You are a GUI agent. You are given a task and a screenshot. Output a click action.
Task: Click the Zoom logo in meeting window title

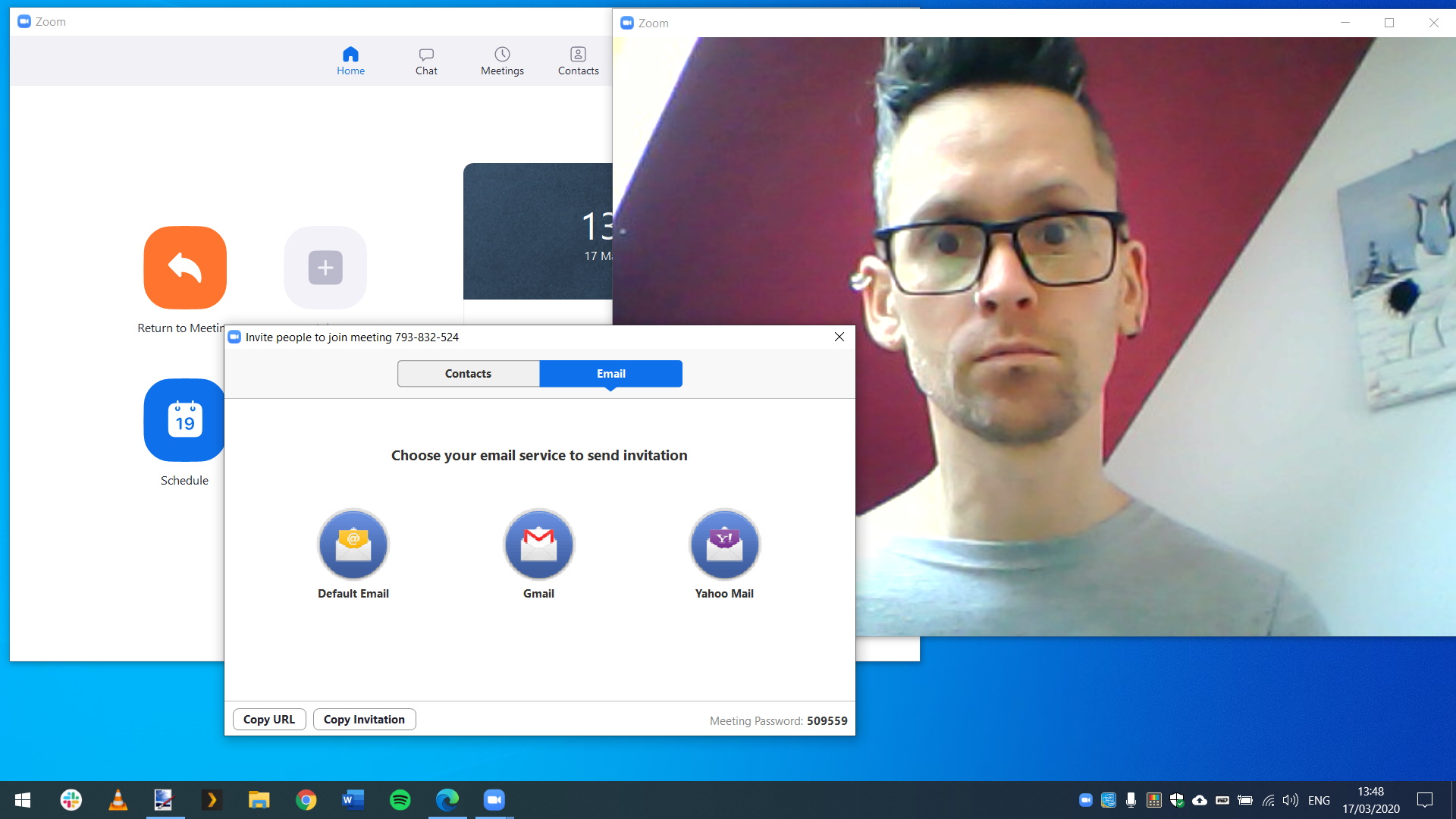coord(627,23)
